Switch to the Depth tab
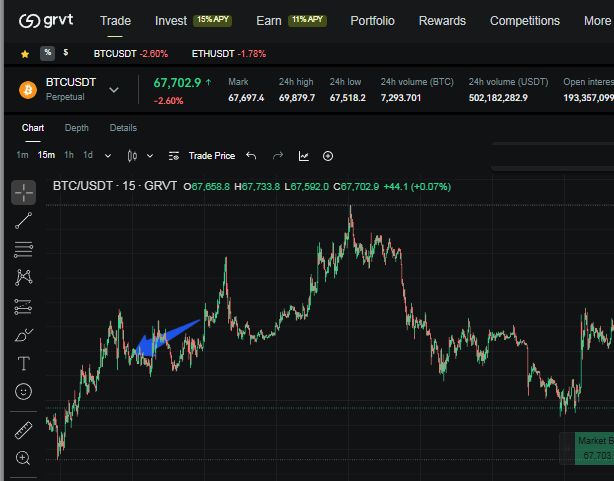 point(77,128)
